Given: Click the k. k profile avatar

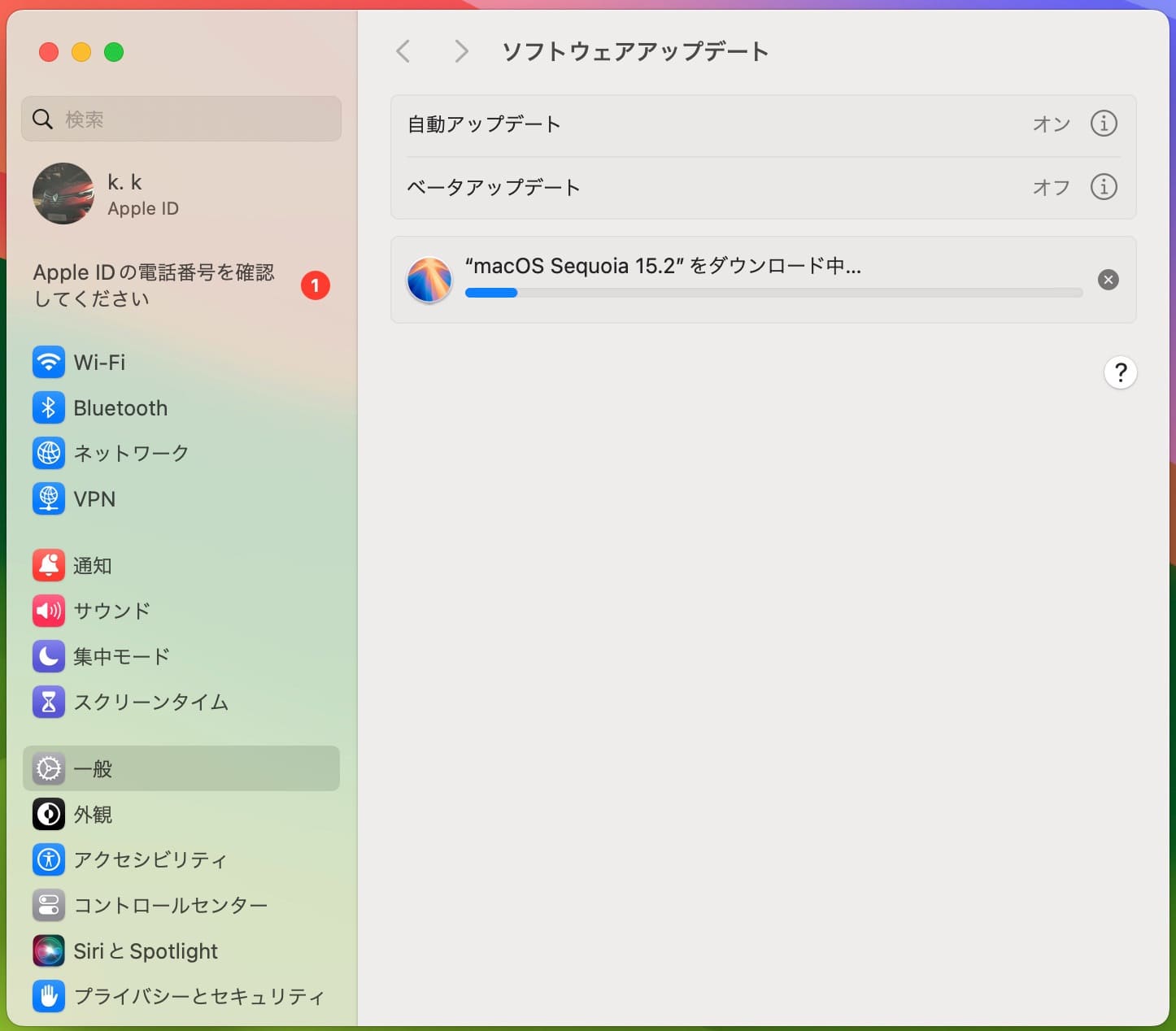Looking at the screenshot, I should tap(63, 194).
